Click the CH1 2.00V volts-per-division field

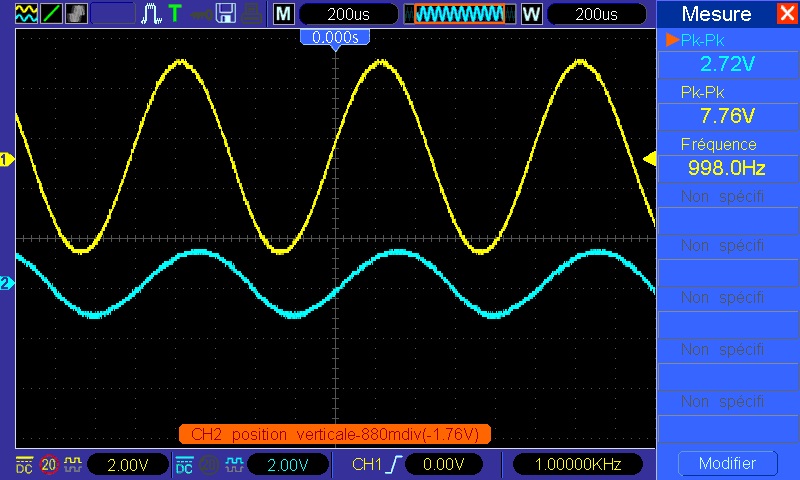pos(126,464)
